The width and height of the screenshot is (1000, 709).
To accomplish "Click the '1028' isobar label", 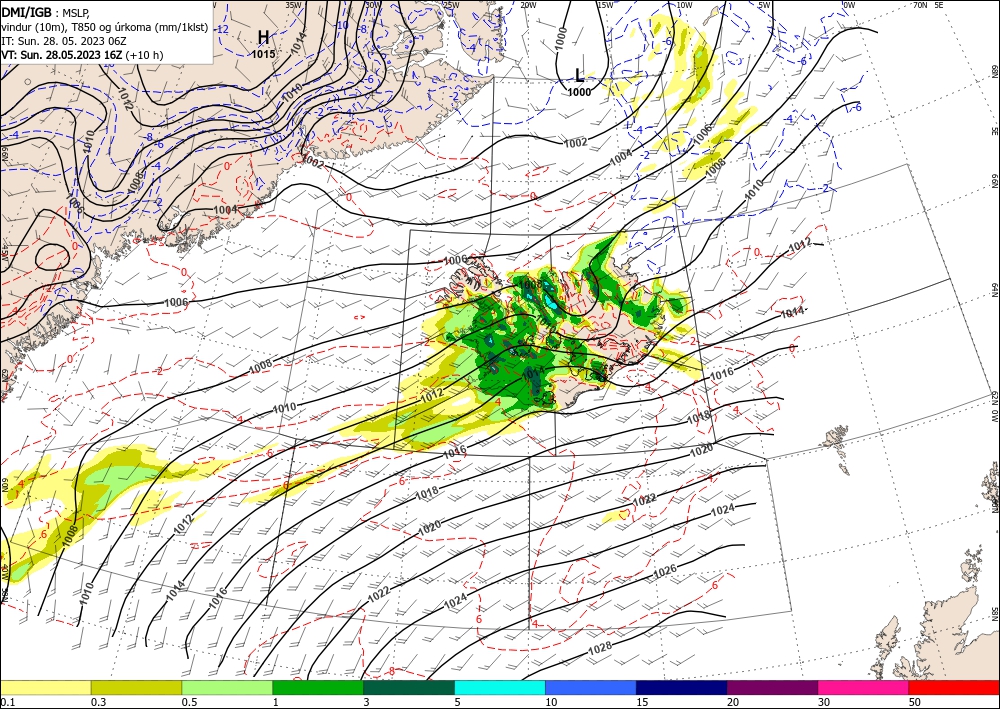I will (x=599, y=648).
